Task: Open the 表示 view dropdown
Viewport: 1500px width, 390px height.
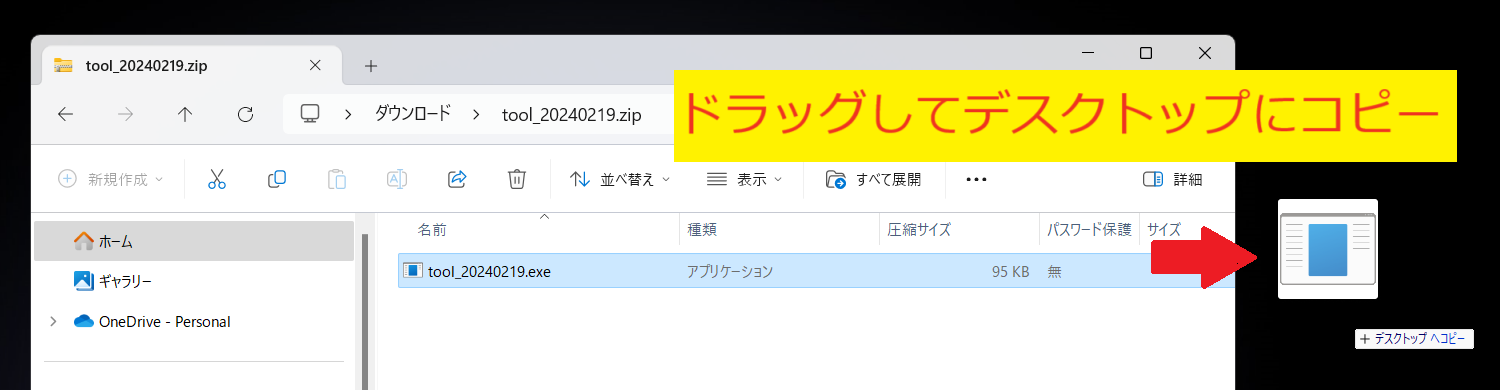Action: [744, 180]
